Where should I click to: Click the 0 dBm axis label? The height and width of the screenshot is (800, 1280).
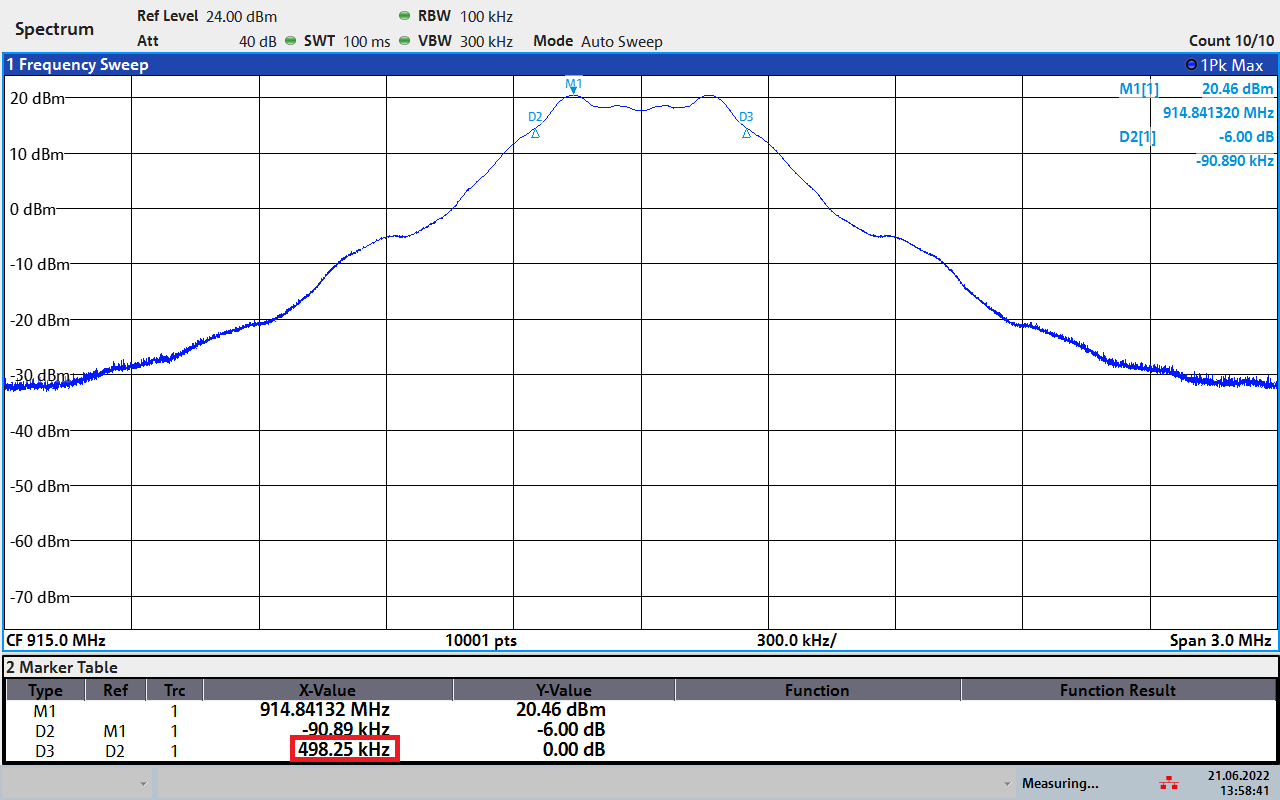32,209
